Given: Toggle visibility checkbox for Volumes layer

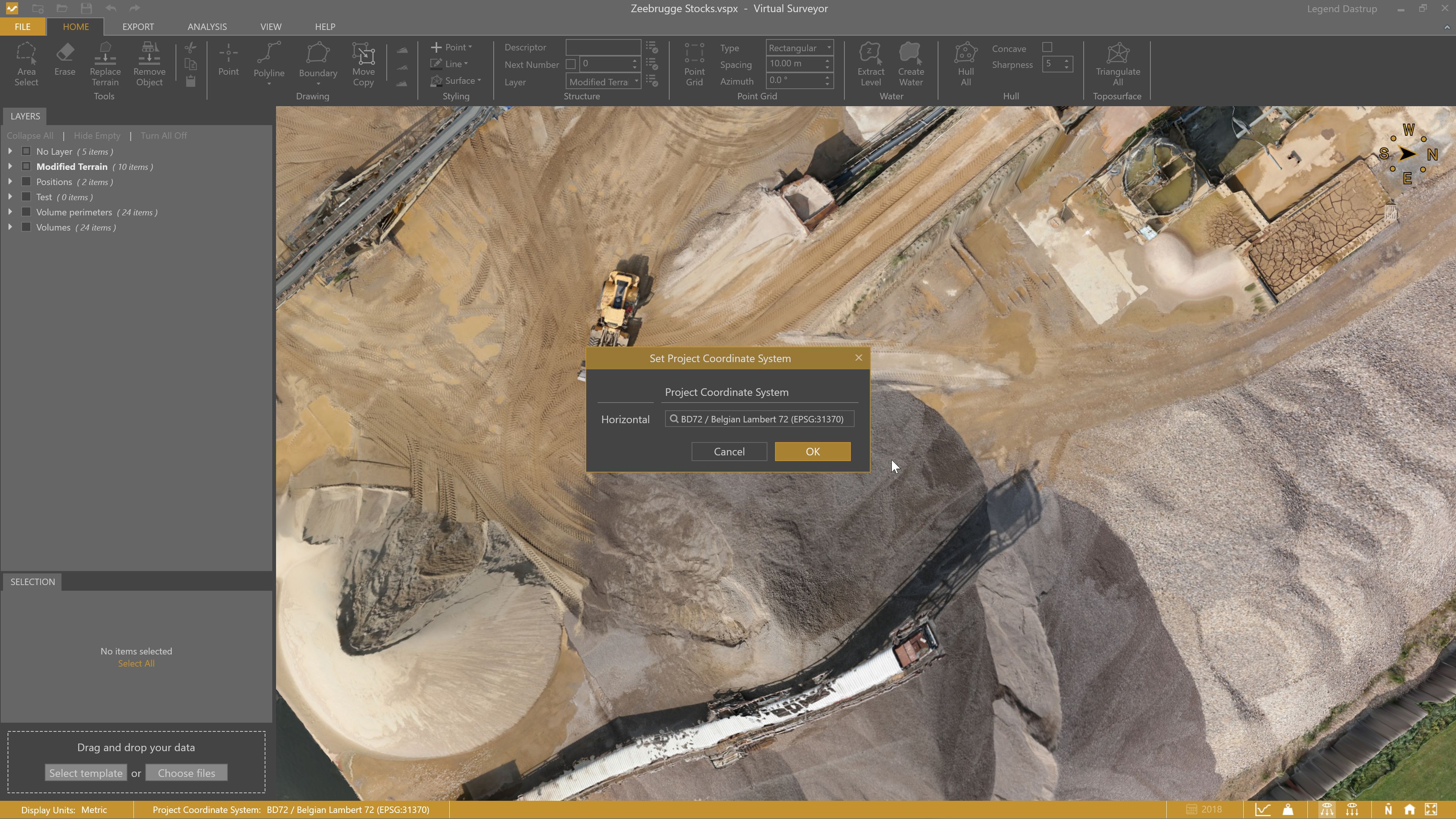Looking at the screenshot, I should (x=26, y=227).
